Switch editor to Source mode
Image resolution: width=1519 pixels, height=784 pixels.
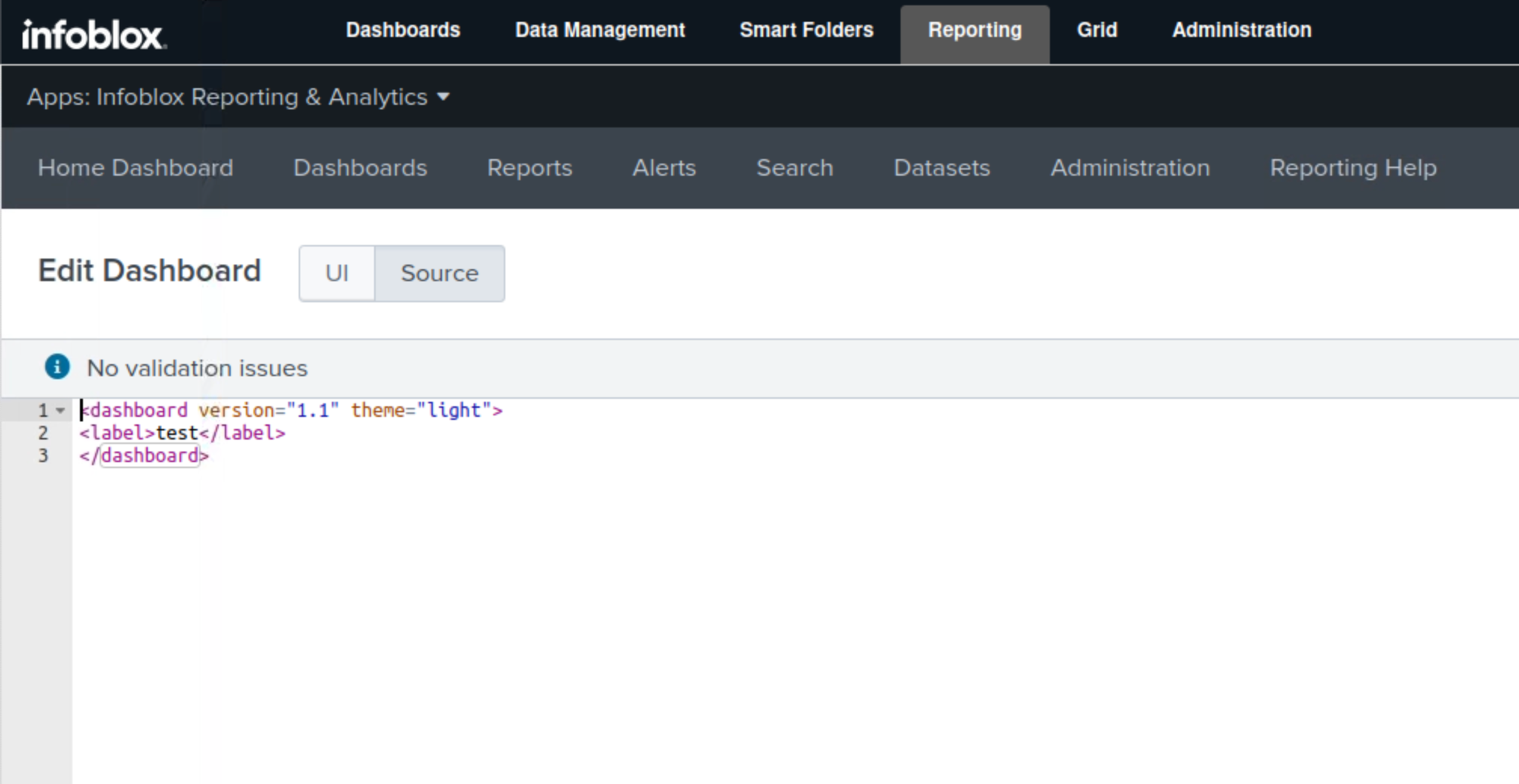coord(439,273)
